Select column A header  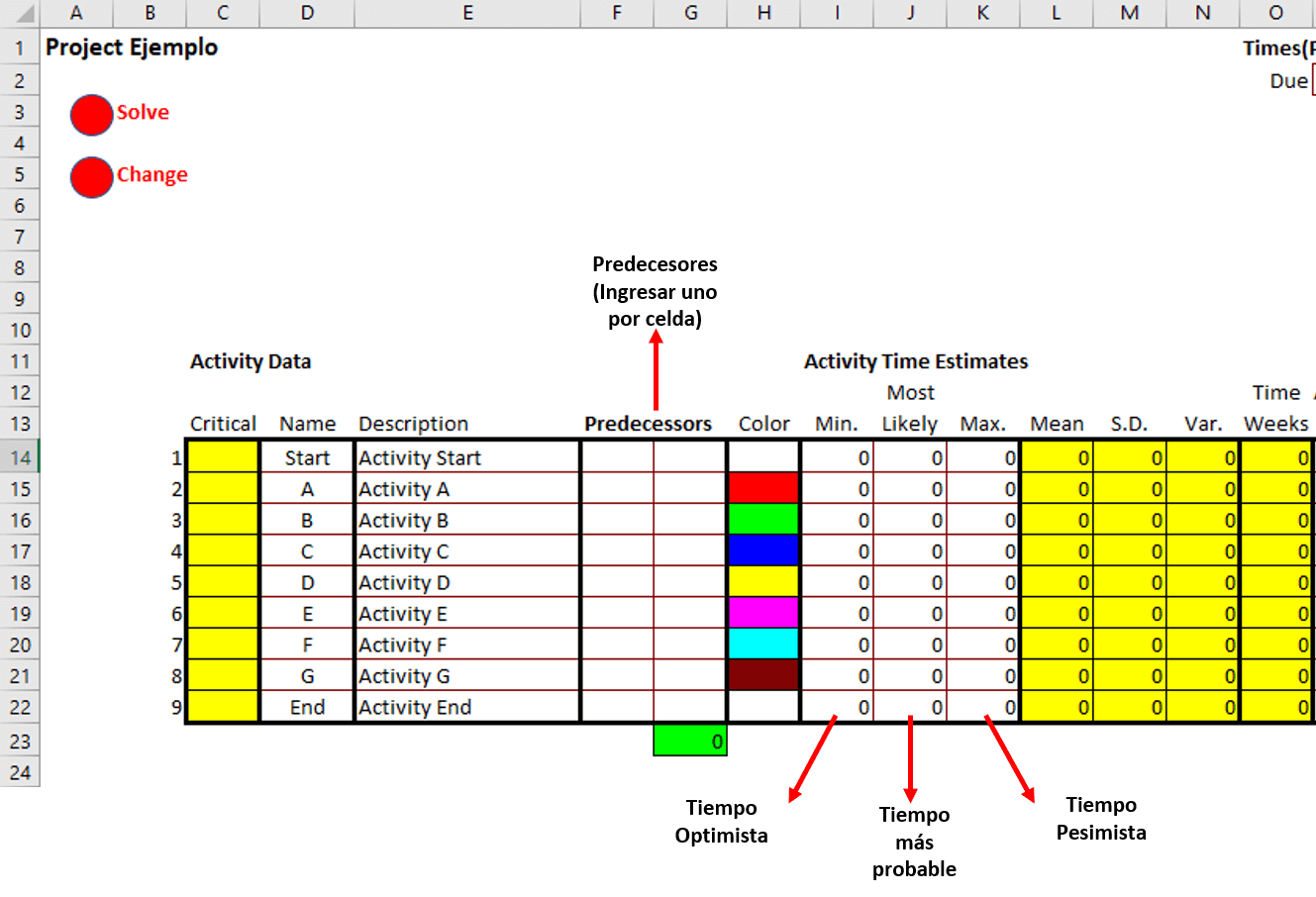click(76, 13)
